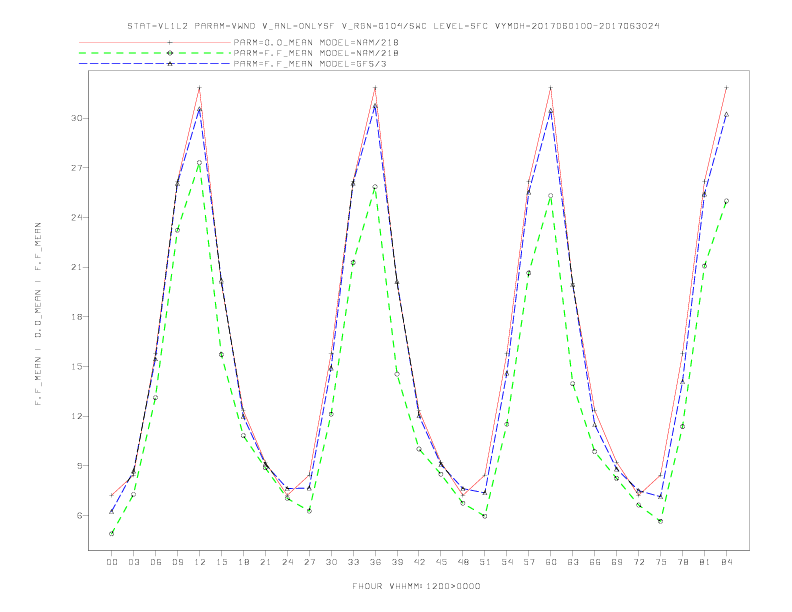The image size is (792, 612).
Task: Click x-axis forecast hour label 48
Action: click(463, 562)
